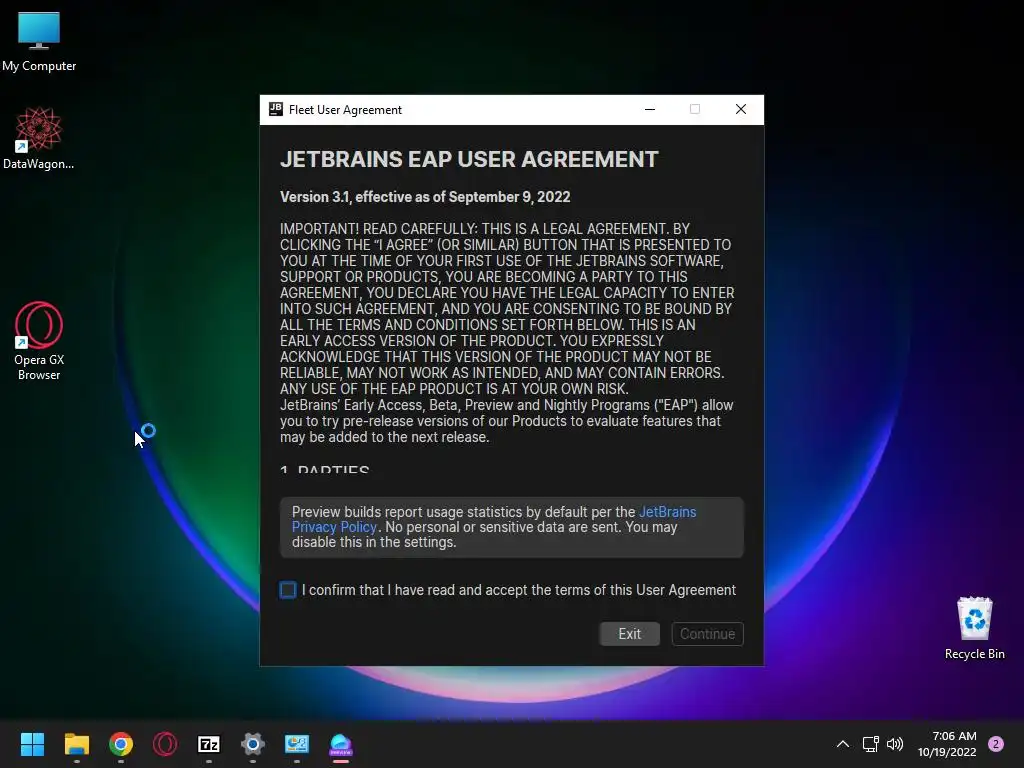Click the network icon in the system tray
Image resolution: width=1024 pixels, height=768 pixels.
point(871,744)
